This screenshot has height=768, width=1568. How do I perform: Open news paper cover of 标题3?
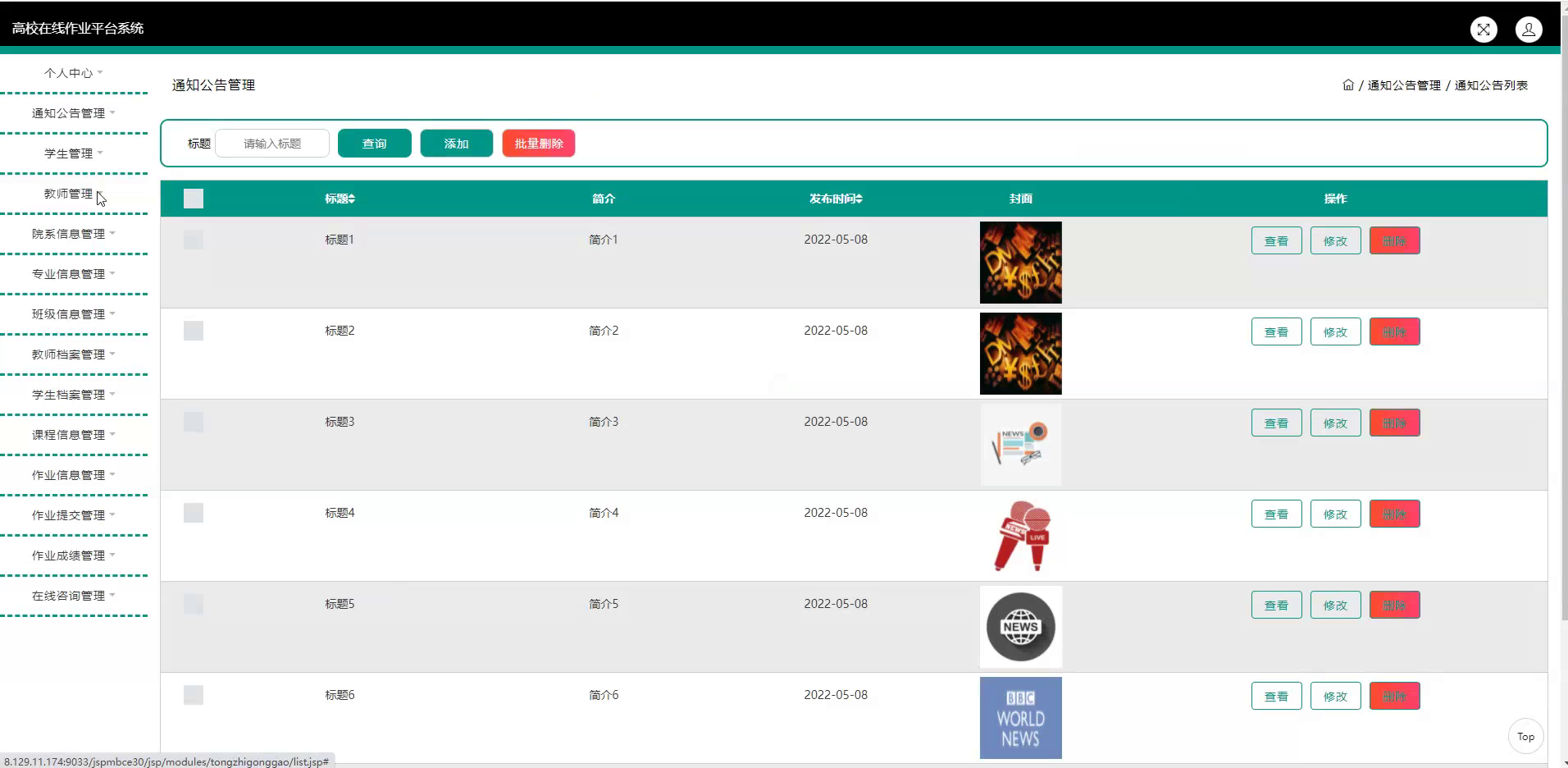(x=1021, y=445)
